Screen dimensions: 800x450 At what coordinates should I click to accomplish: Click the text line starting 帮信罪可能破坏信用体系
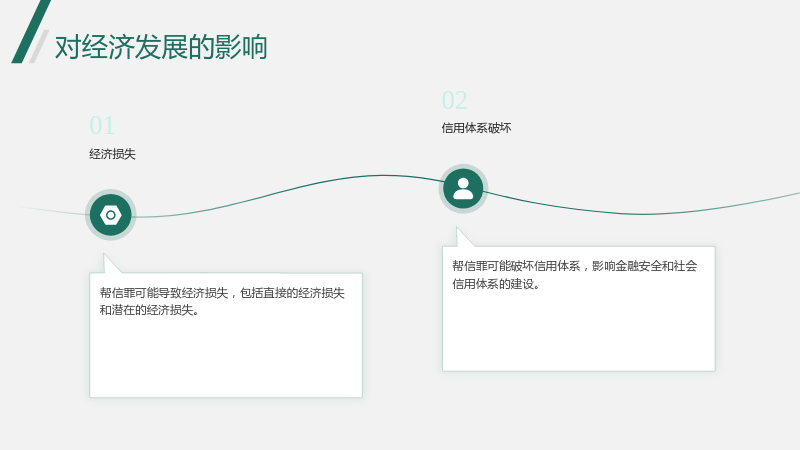574,266
